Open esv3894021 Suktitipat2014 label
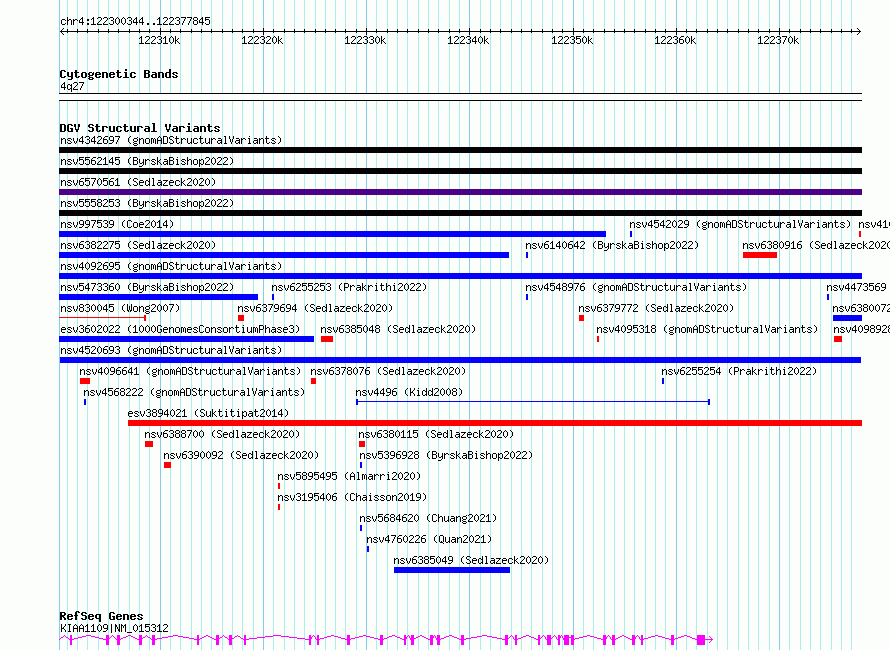890x650 pixels. pyautogui.click(x=208, y=413)
